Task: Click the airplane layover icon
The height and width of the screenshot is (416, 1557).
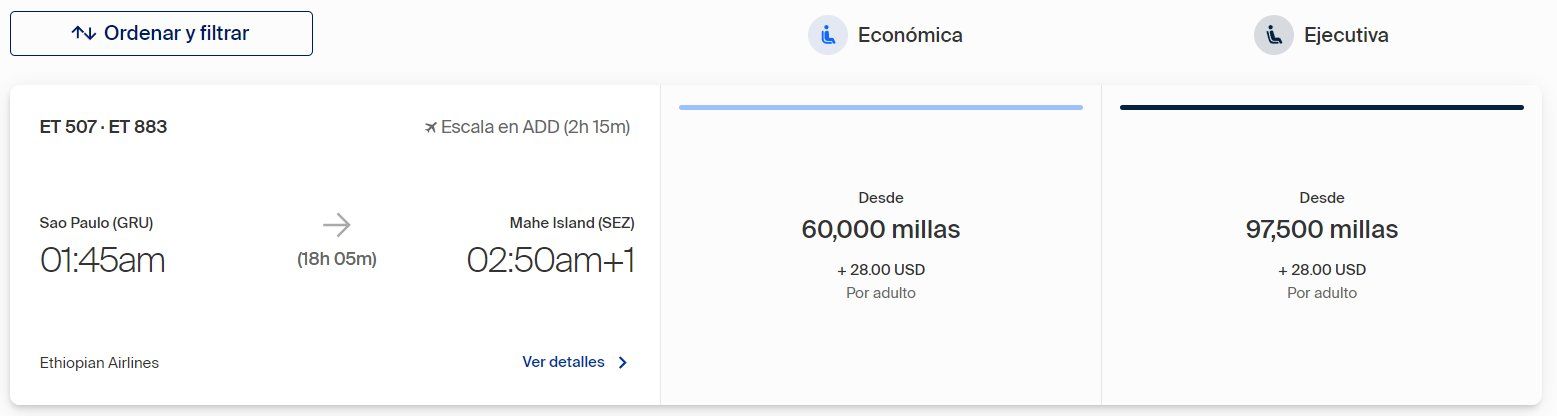Action: coord(431,127)
